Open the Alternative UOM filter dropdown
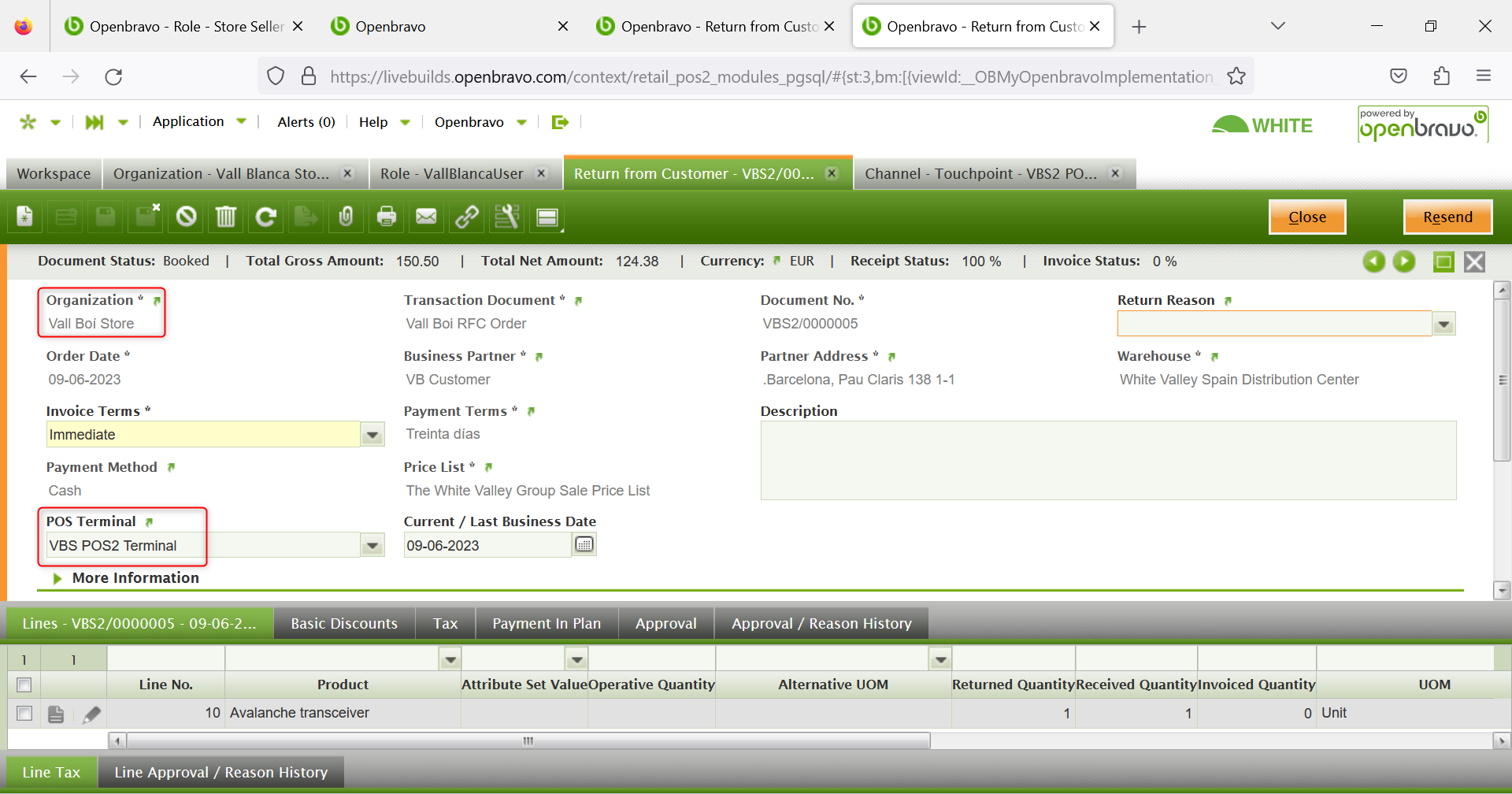The width and height of the screenshot is (1512, 794). click(941, 659)
